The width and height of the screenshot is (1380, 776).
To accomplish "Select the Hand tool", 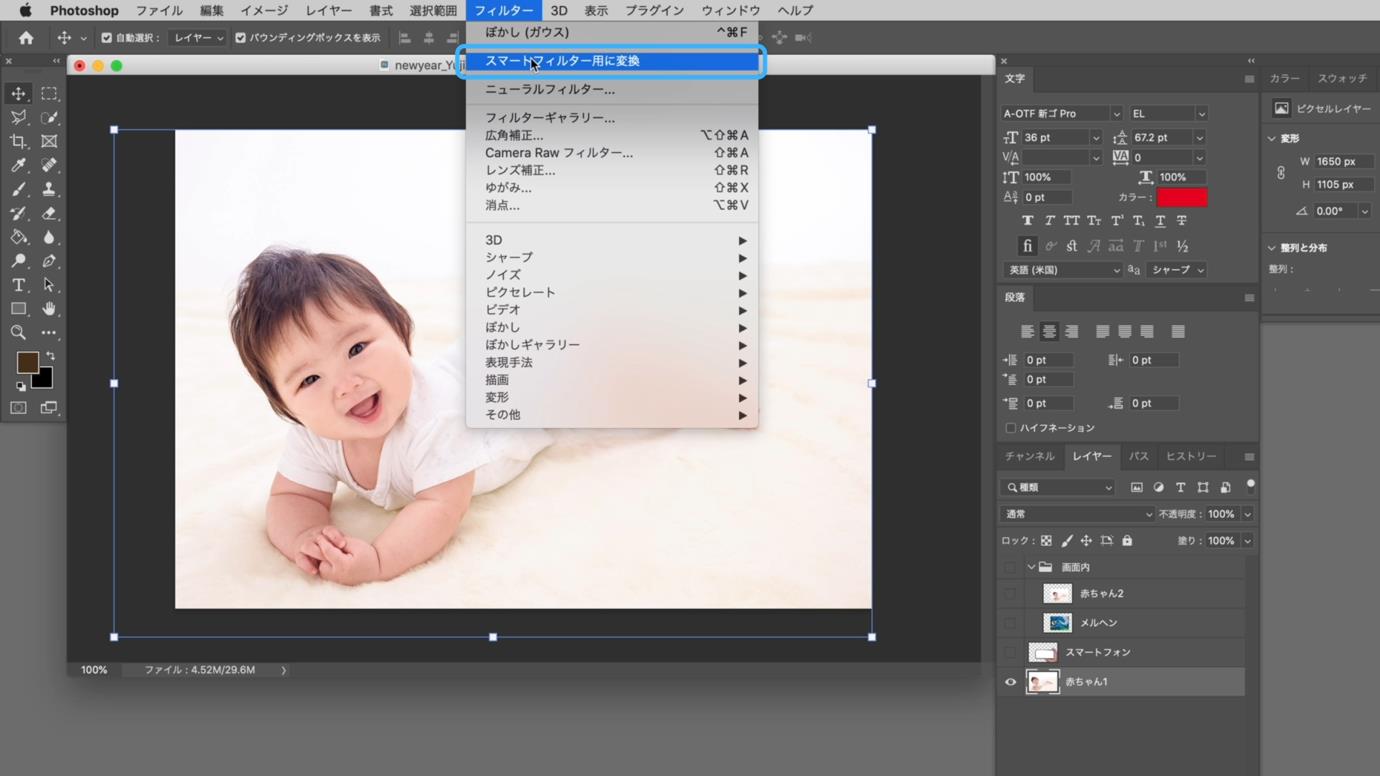I will coord(49,309).
